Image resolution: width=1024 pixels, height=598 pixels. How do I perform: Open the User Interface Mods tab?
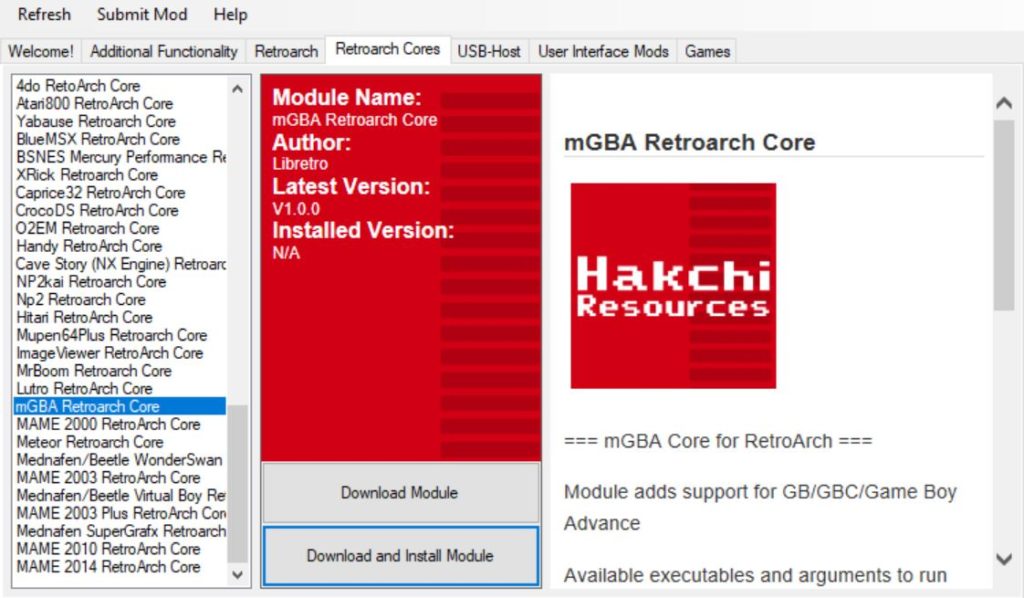603,51
